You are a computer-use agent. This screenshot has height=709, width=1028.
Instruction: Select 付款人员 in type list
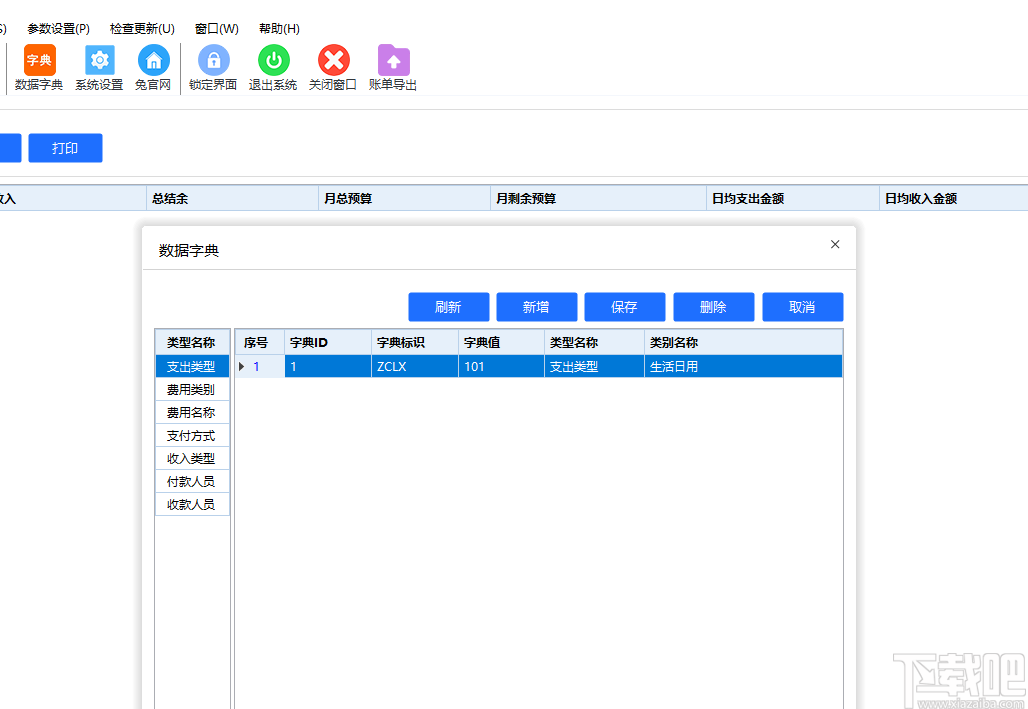pos(192,481)
